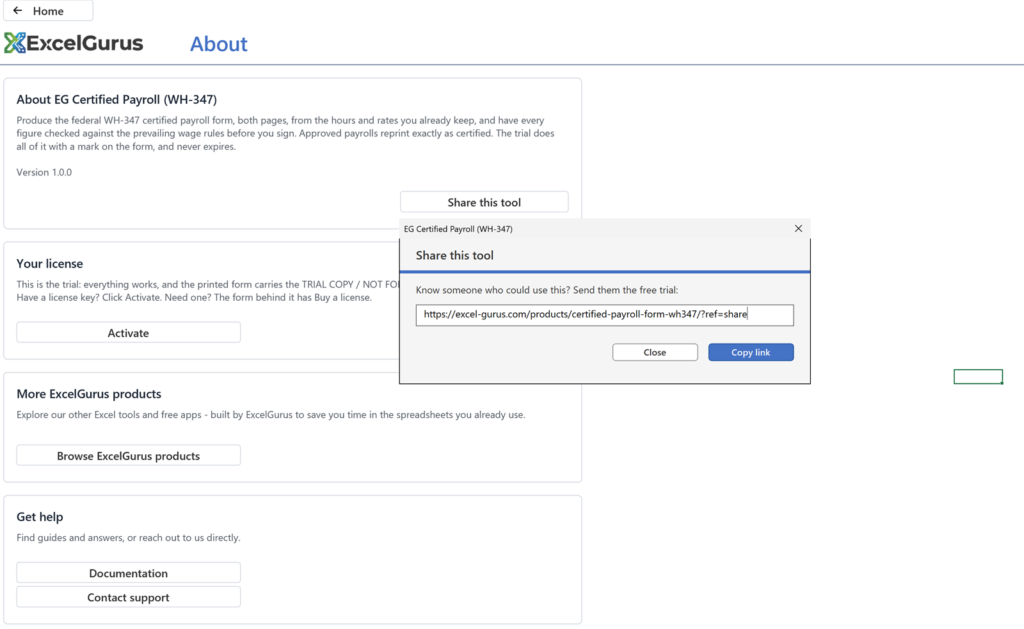Click the 'About EG Certified Payroll (WH-347)' heading
This screenshot has width=1024, height=629.
tap(116, 99)
